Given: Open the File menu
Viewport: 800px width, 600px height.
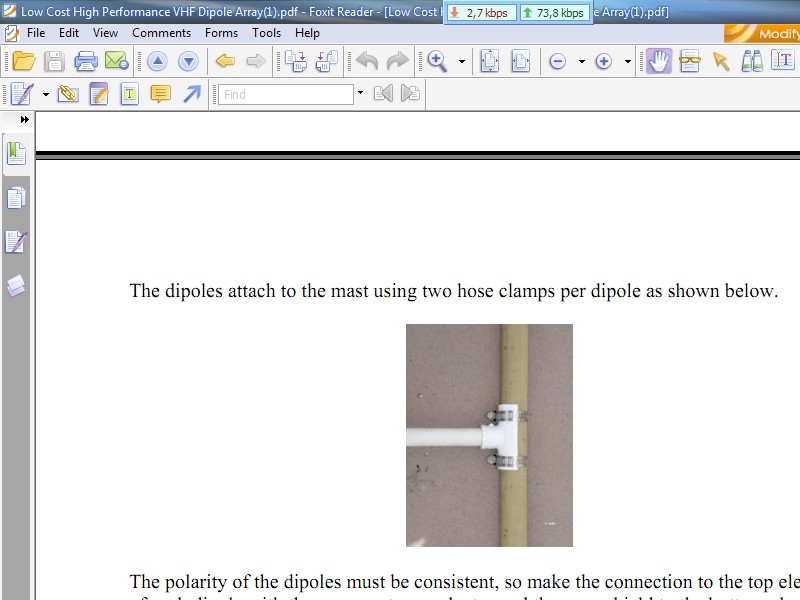Looking at the screenshot, I should [36, 33].
